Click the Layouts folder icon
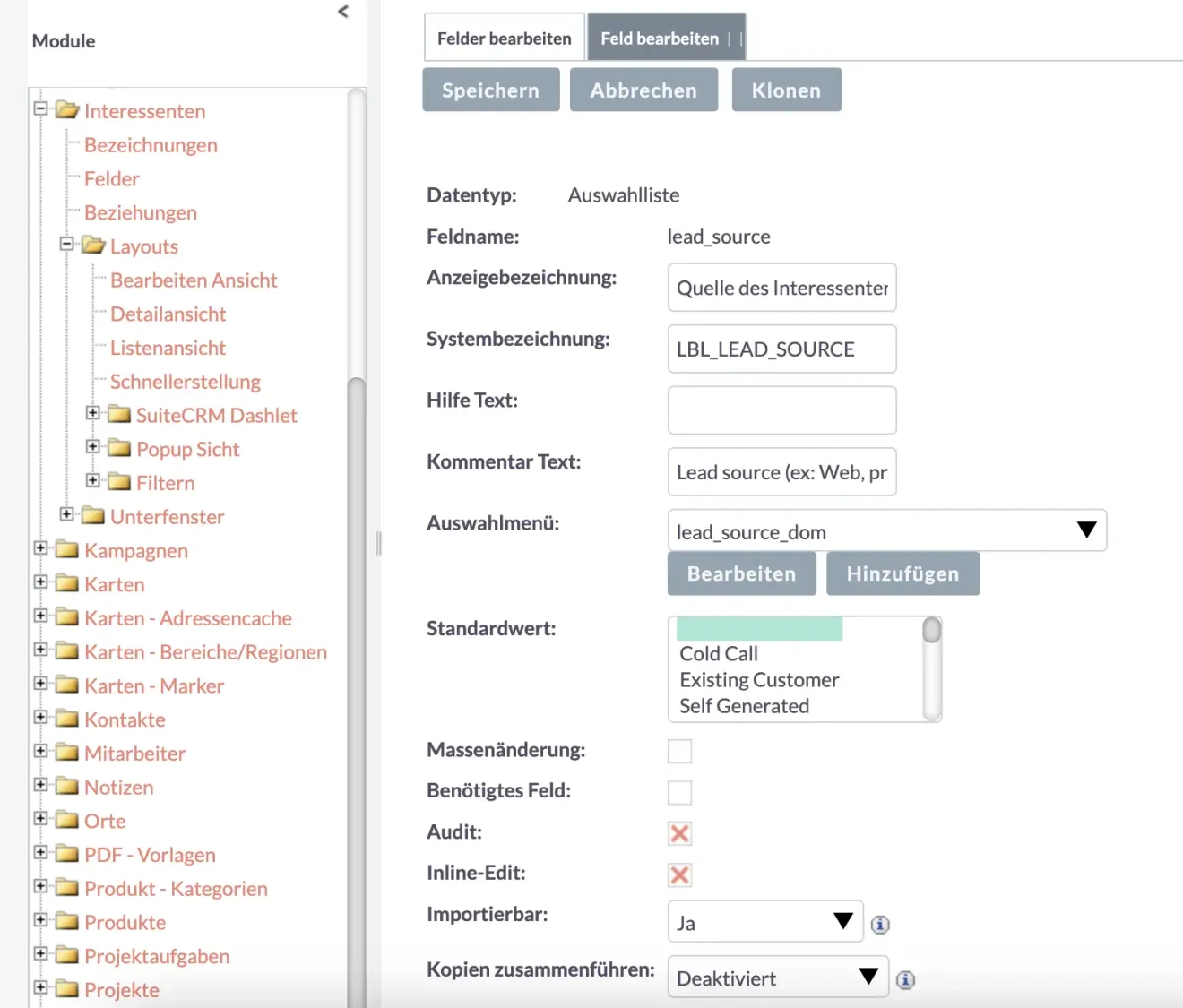This screenshot has width=1183, height=1008. coord(95,245)
